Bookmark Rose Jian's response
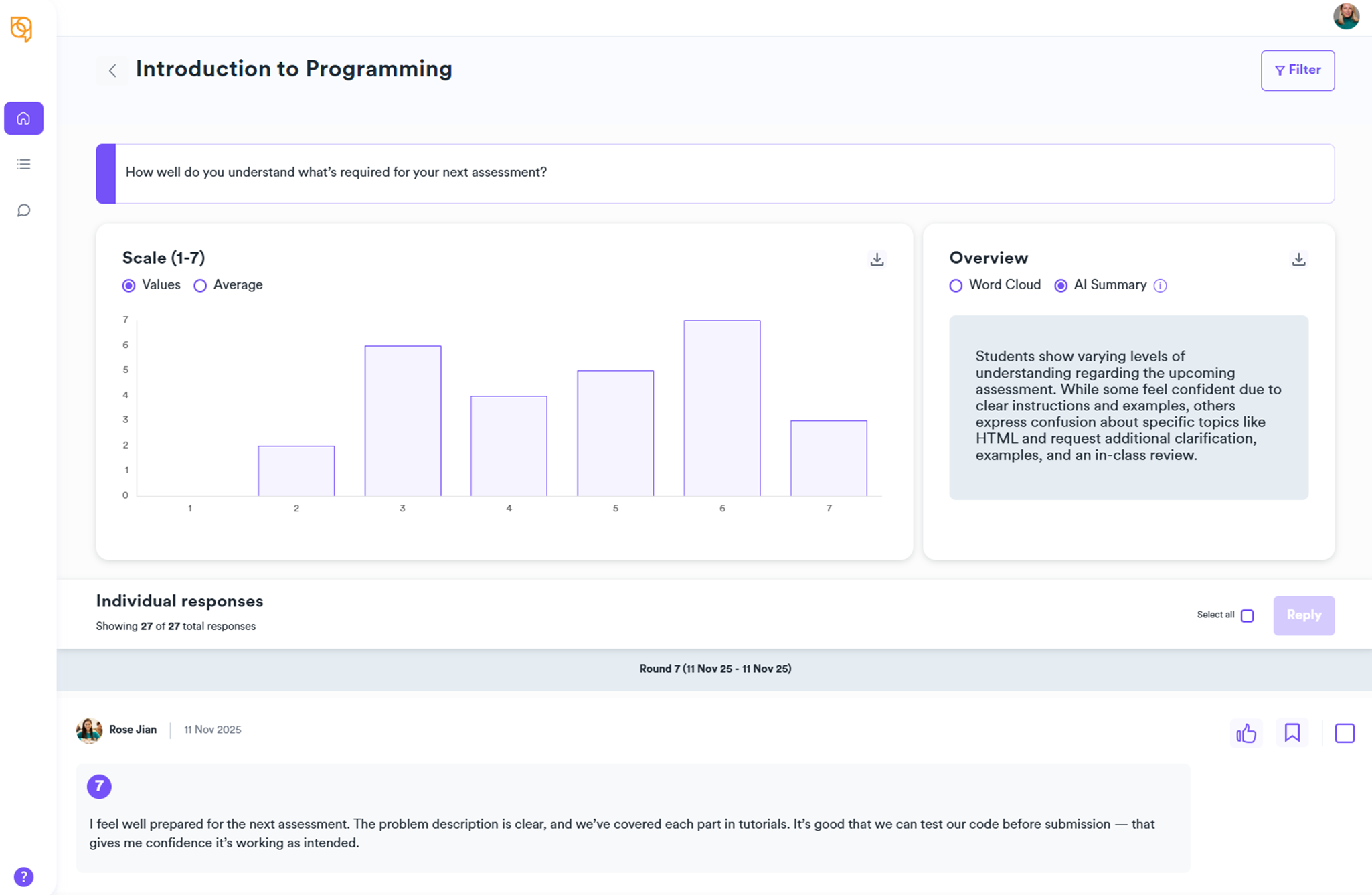The width and height of the screenshot is (1372, 895). pyautogui.click(x=1292, y=733)
